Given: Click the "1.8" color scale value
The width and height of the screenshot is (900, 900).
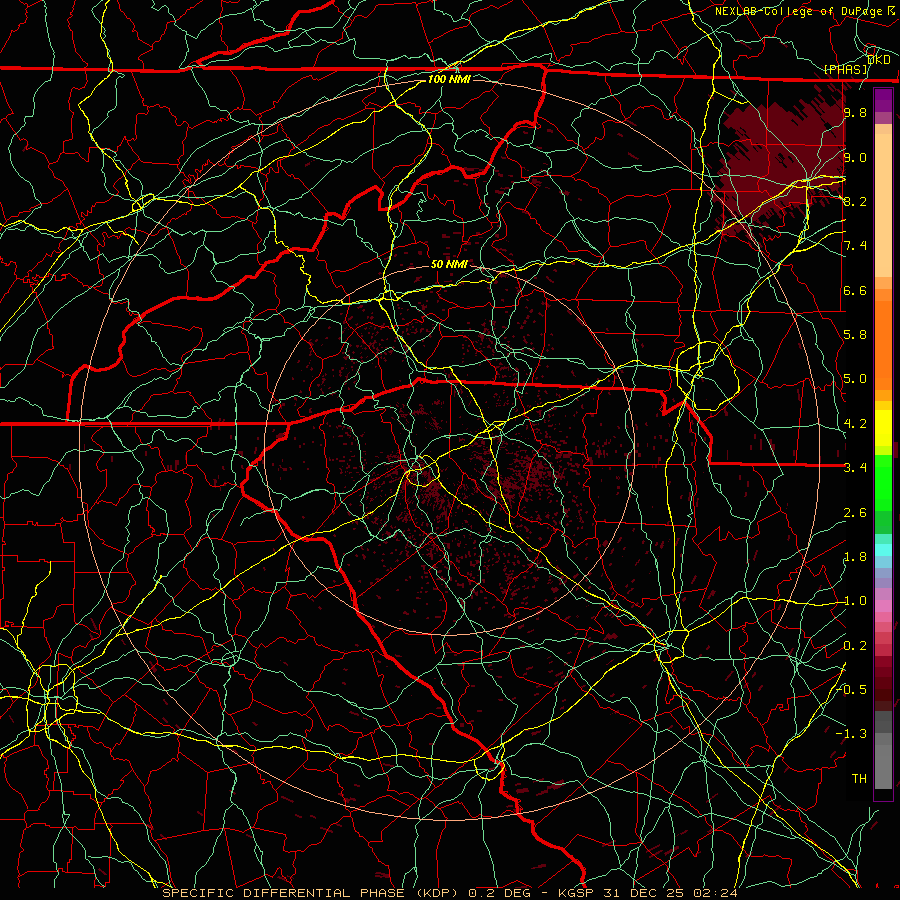Looking at the screenshot, I should [855, 557].
